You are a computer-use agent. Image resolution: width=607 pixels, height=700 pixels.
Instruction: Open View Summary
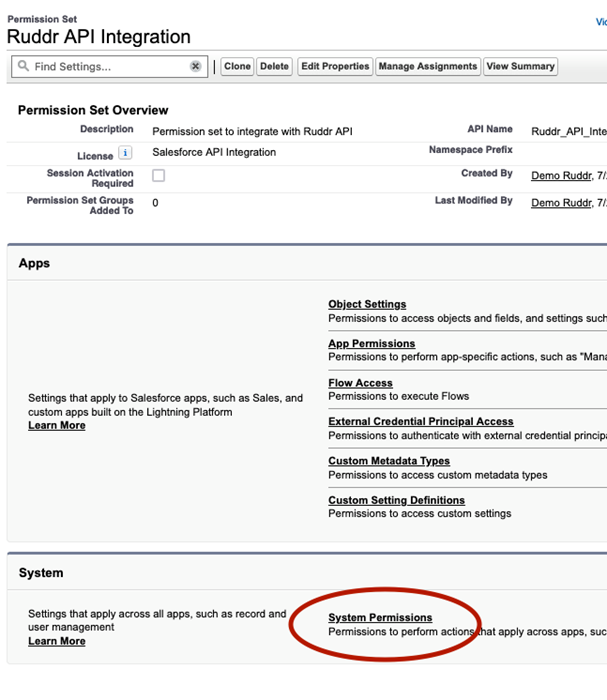click(520, 67)
